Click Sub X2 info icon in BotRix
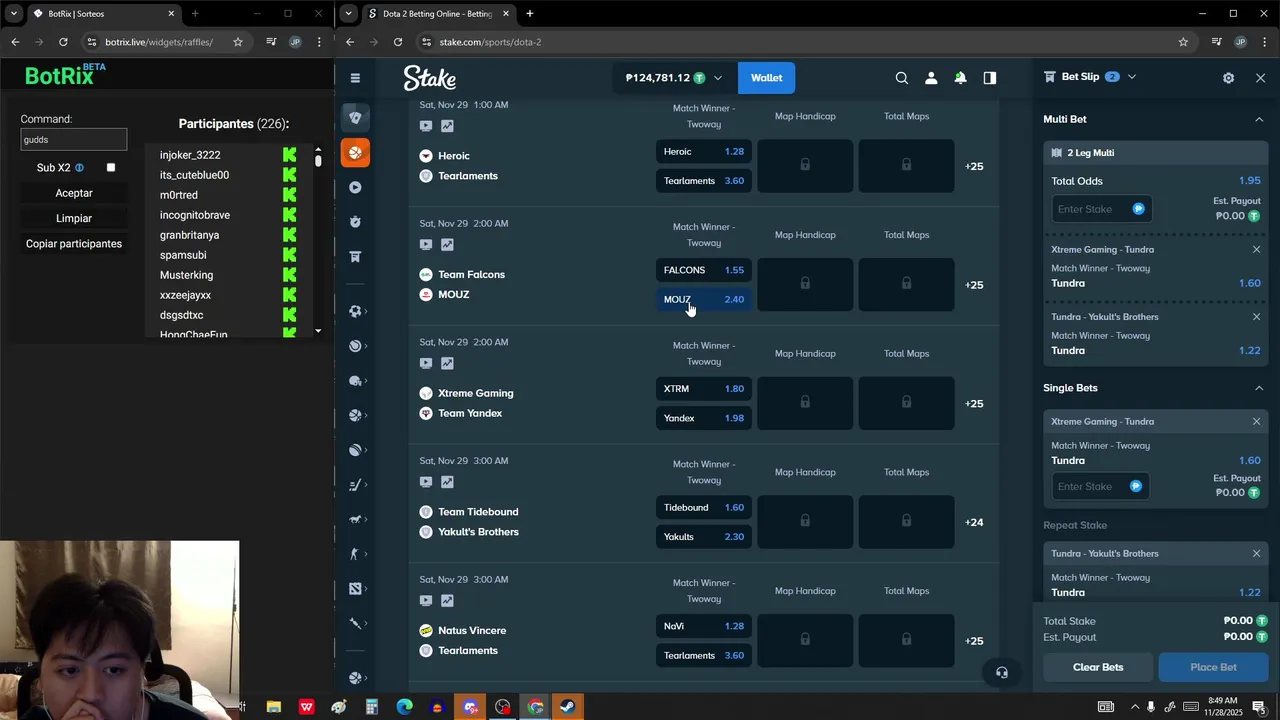Image resolution: width=1280 pixels, height=720 pixels. click(x=79, y=168)
